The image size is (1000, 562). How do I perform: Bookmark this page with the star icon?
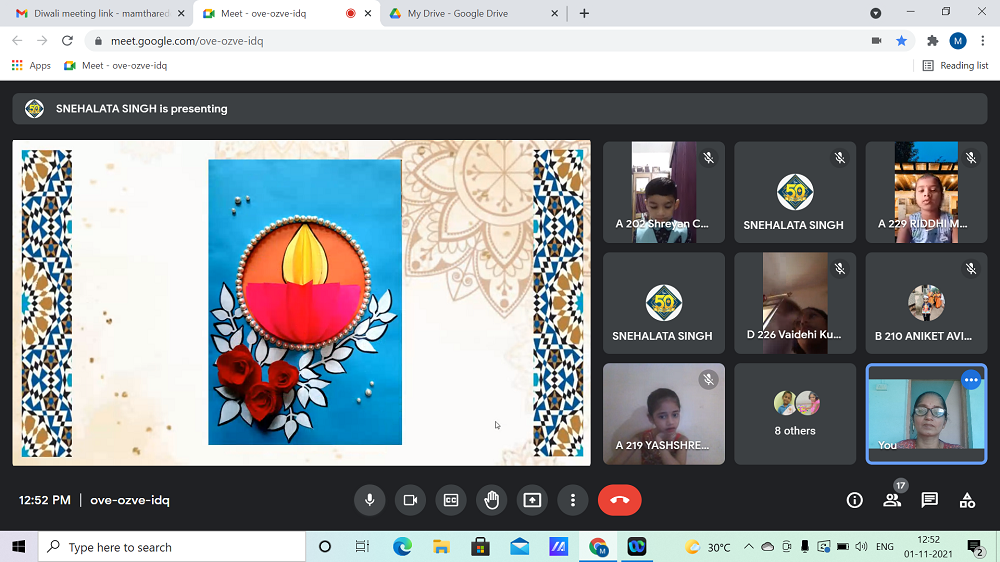901,41
